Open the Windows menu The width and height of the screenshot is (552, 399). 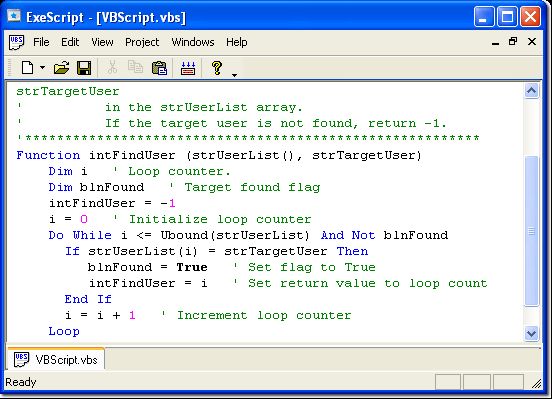coord(193,42)
